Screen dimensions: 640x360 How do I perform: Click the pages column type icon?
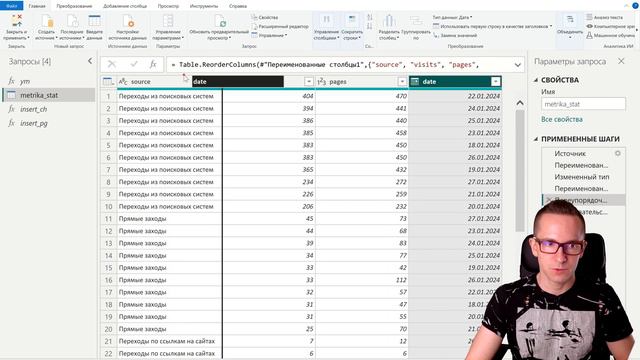tap(322, 82)
